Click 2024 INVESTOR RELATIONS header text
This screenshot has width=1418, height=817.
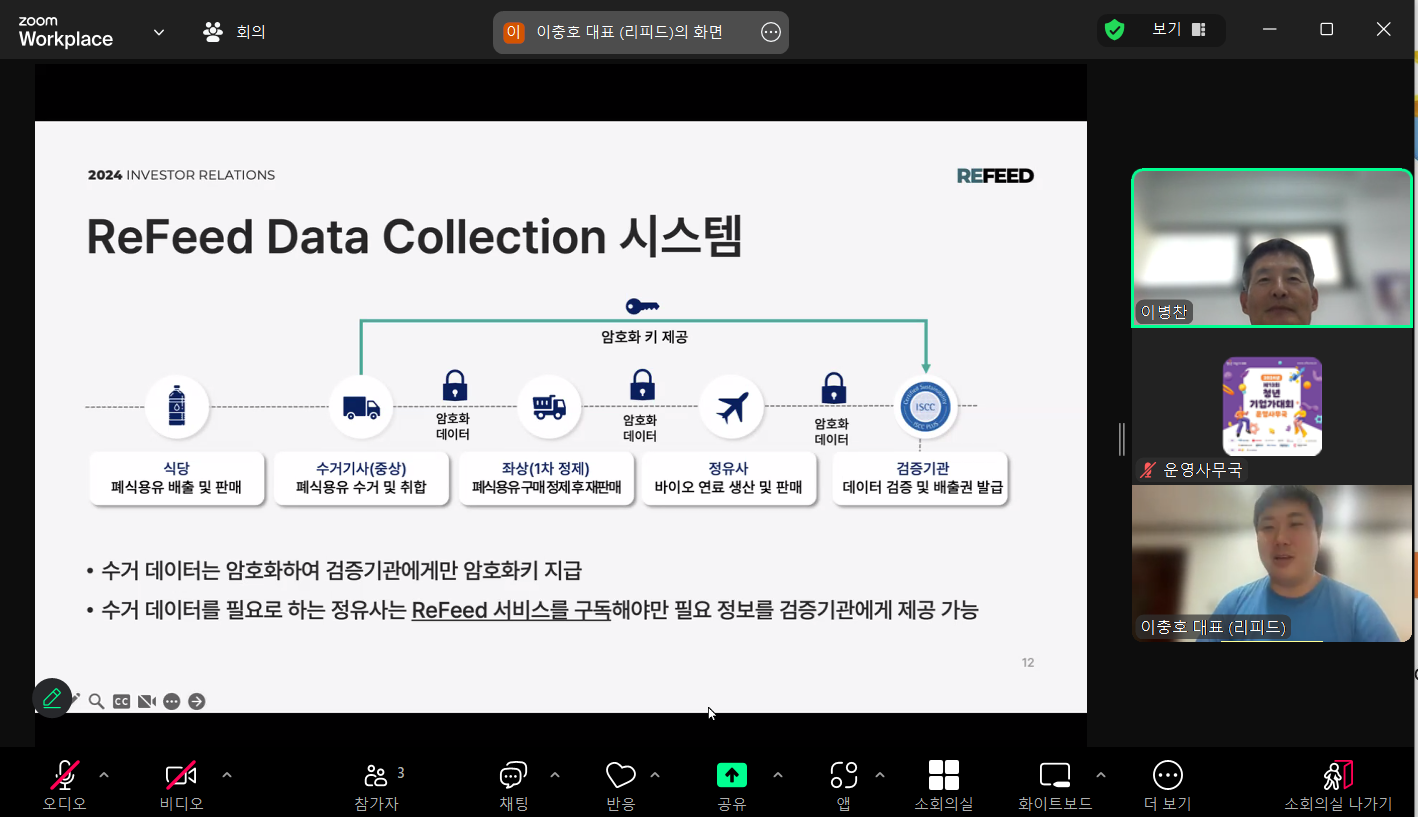click(181, 175)
